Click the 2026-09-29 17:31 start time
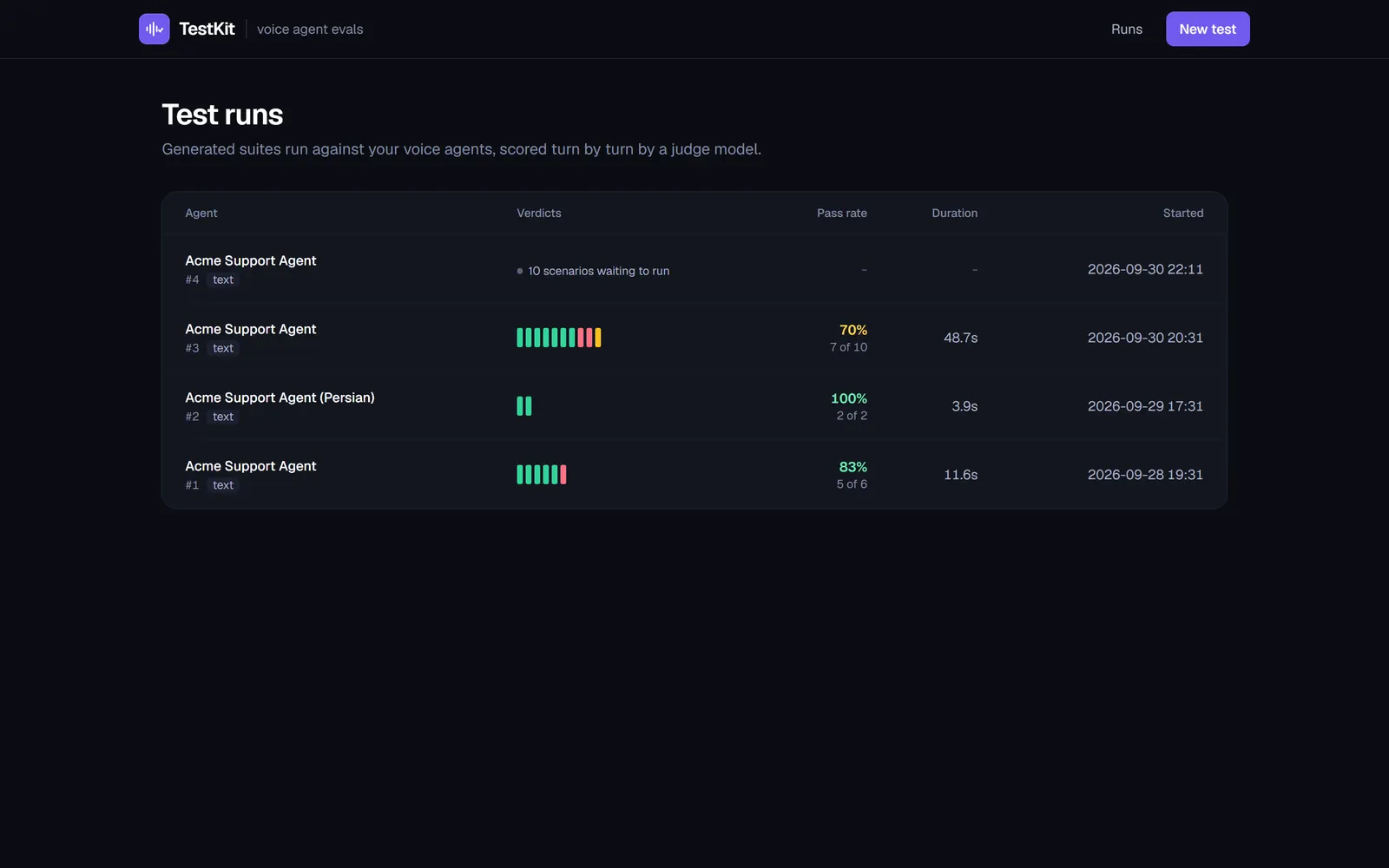The width and height of the screenshot is (1389, 868). [x=1145, y=406]
